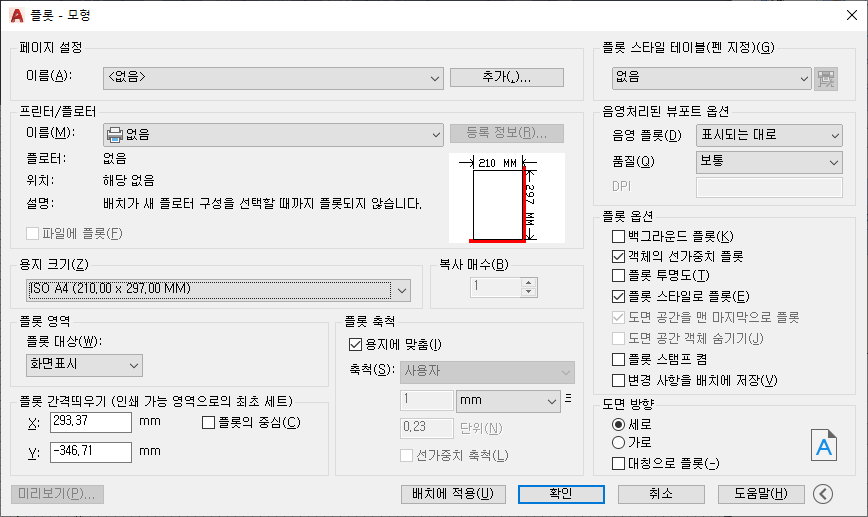Click the scale lineweight equals icon
868x517 pixels.
tap(568, 398)
